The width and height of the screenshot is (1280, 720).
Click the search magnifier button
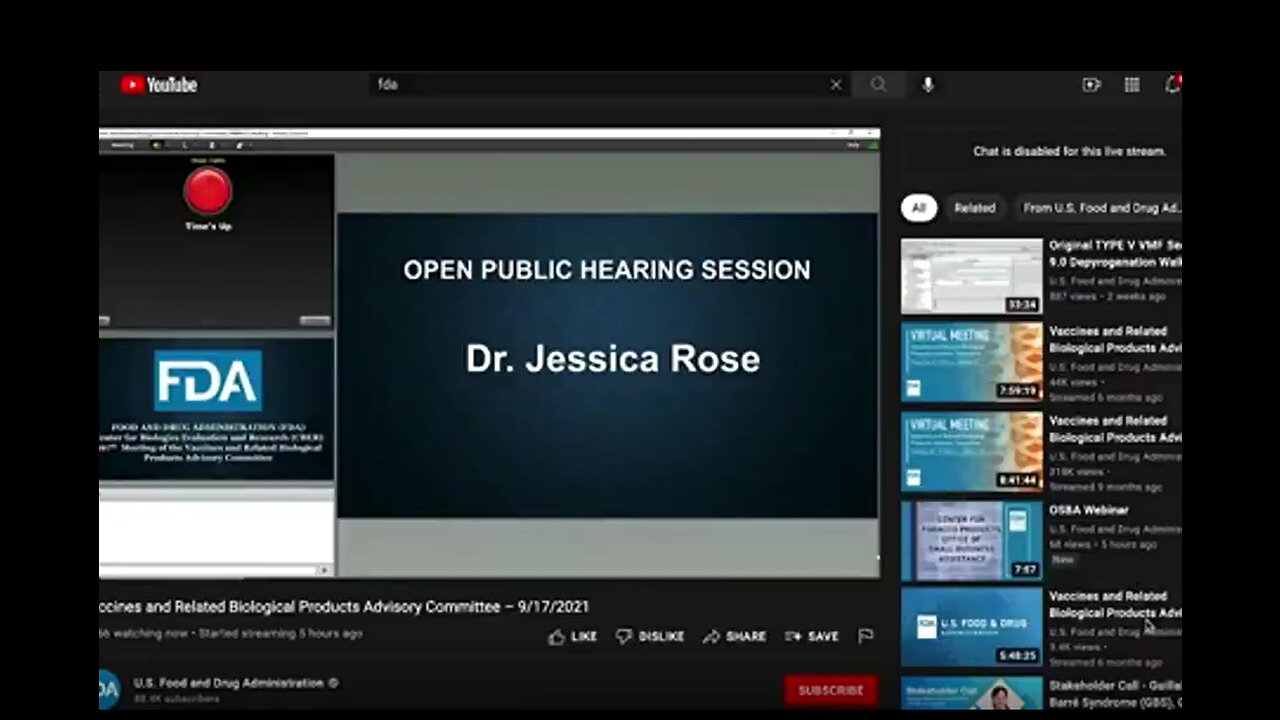[878, 85]
